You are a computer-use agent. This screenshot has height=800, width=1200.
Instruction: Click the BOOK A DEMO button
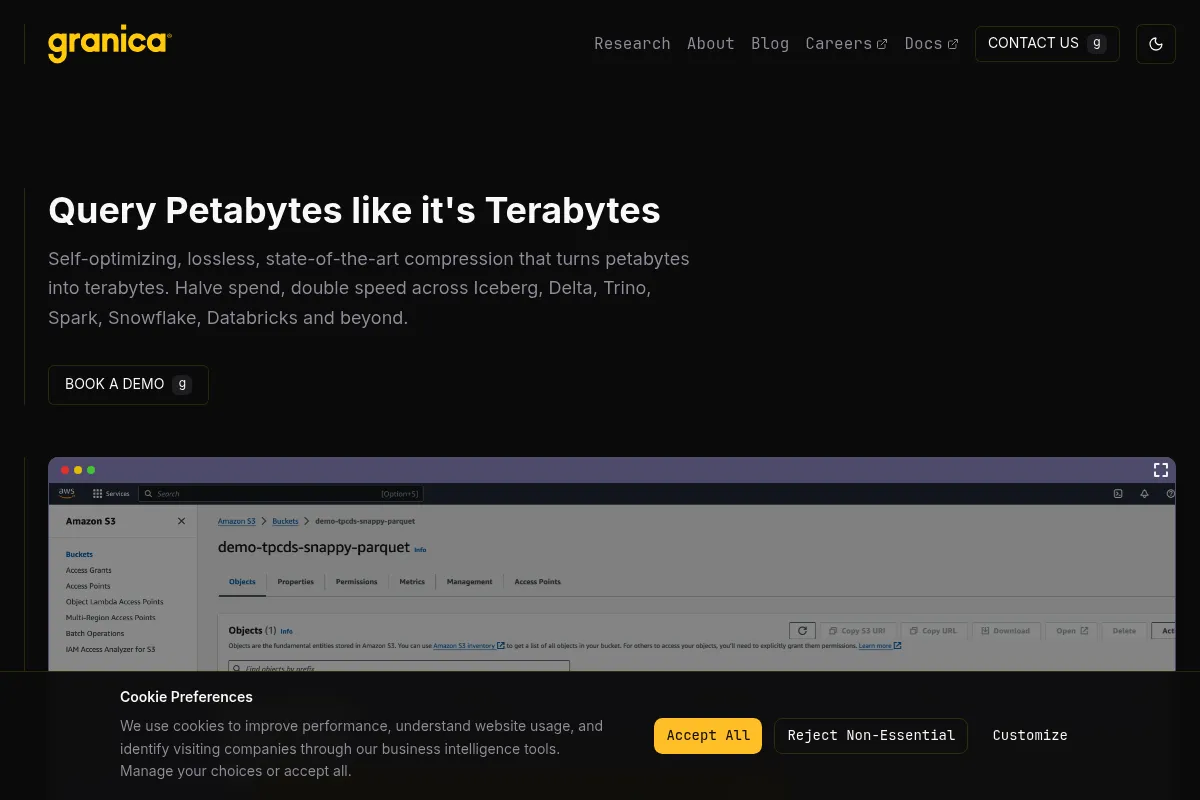tap(128, 384)
